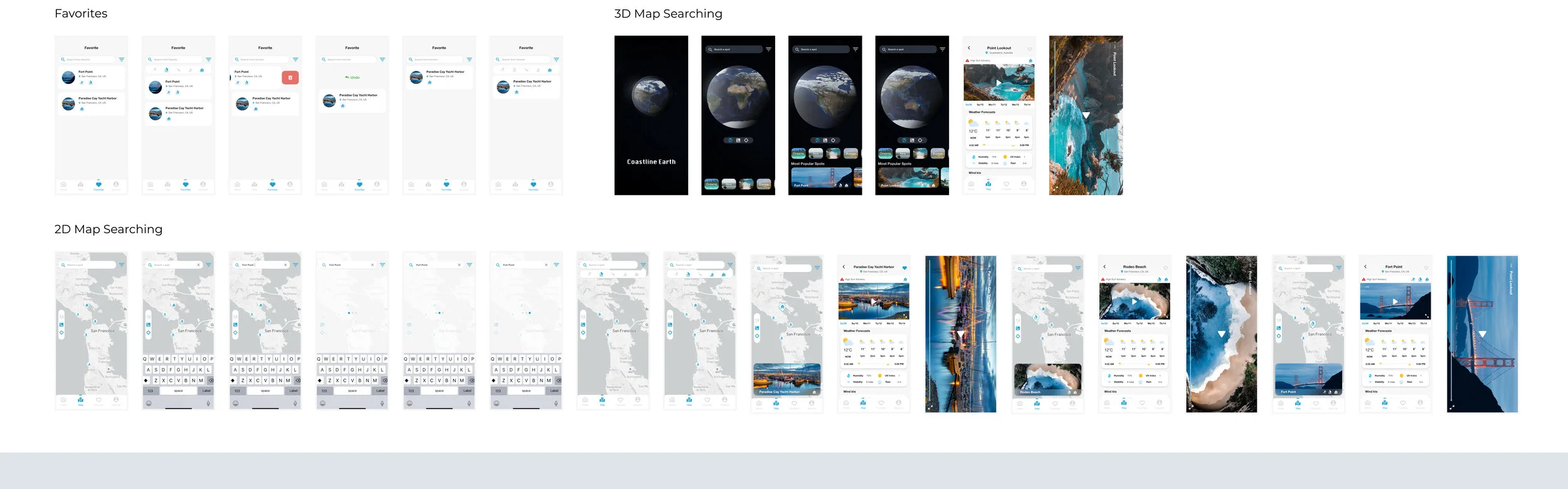1568x489 pixels.
Task: Favorite Point Lookout with the heart outline
Action: (x=1030, y=49)
